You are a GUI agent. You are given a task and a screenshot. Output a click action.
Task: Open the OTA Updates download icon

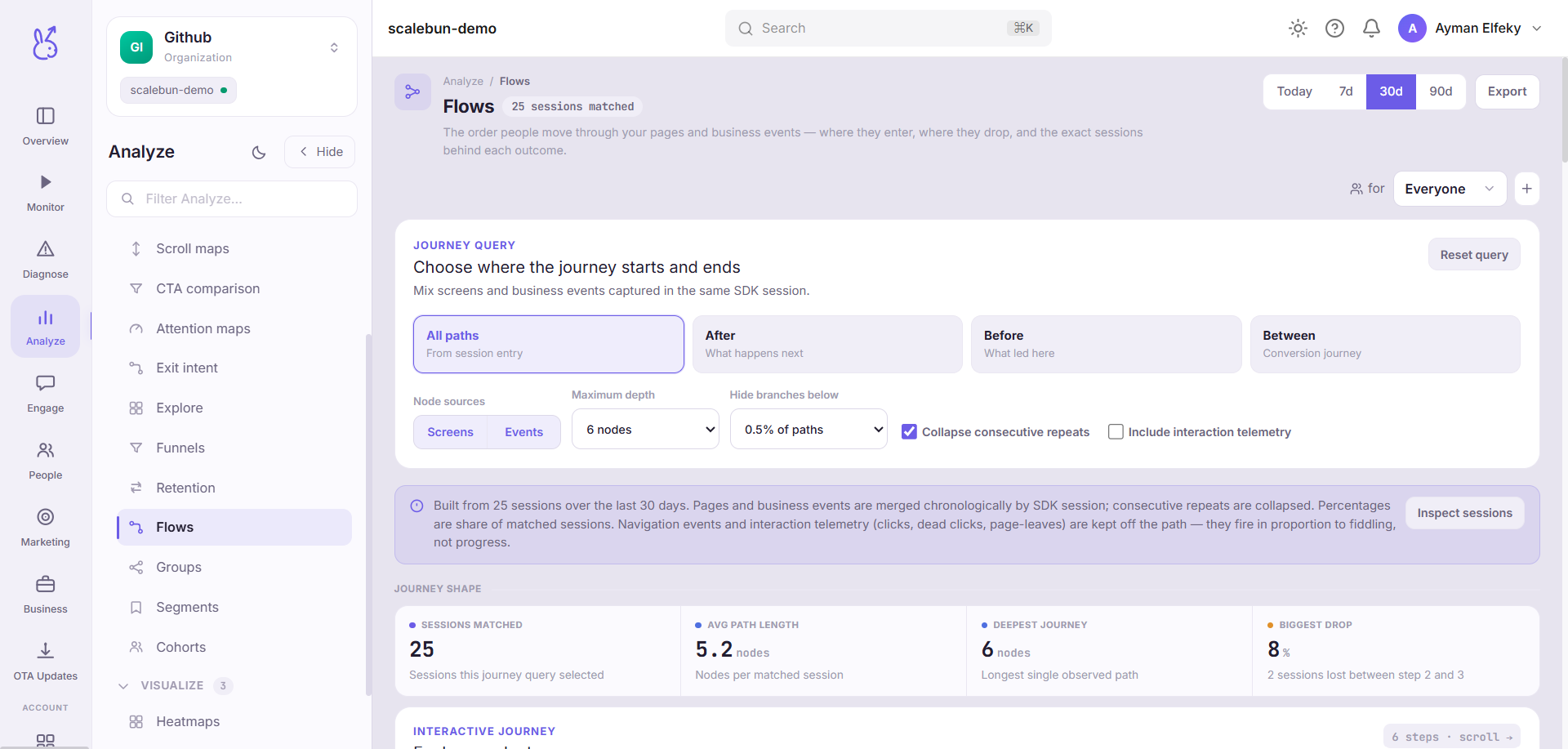[46, 651]
